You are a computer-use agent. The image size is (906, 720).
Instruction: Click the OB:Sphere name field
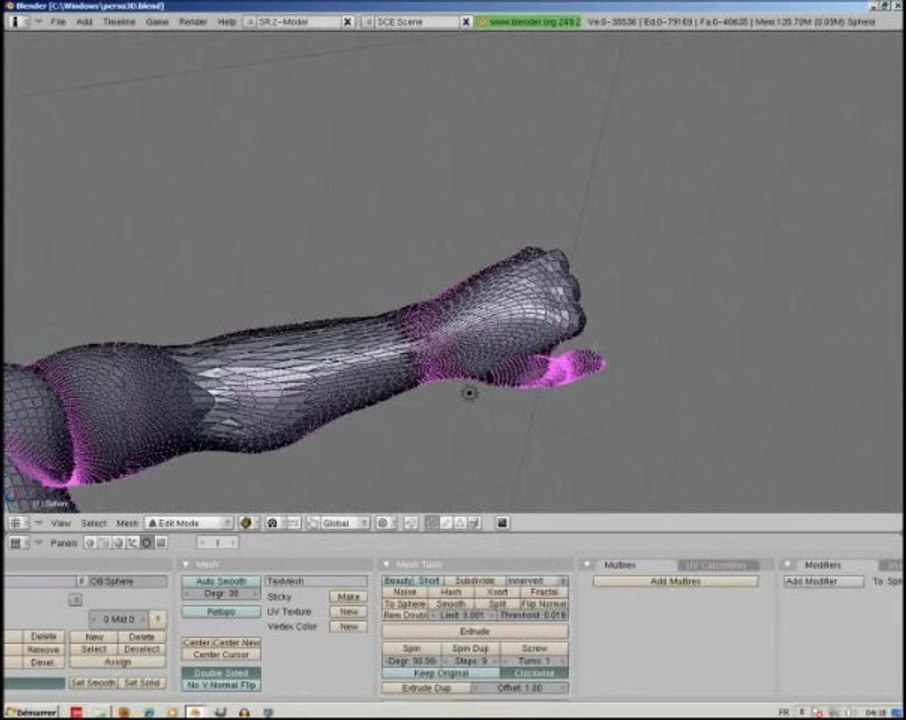click(127, 581)
